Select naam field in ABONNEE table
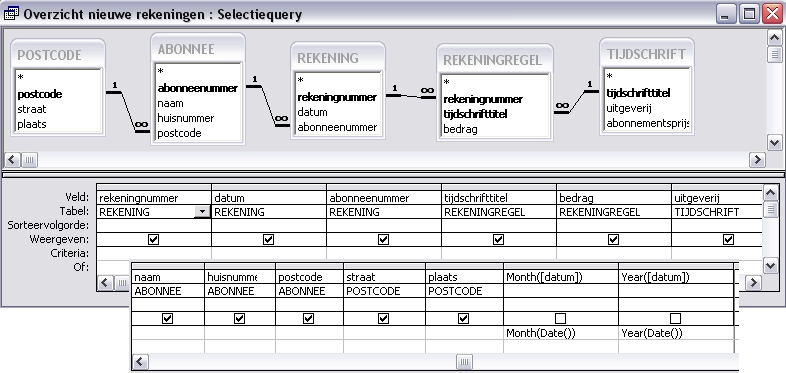Viewport: 786px width, 373px height. 170,103
